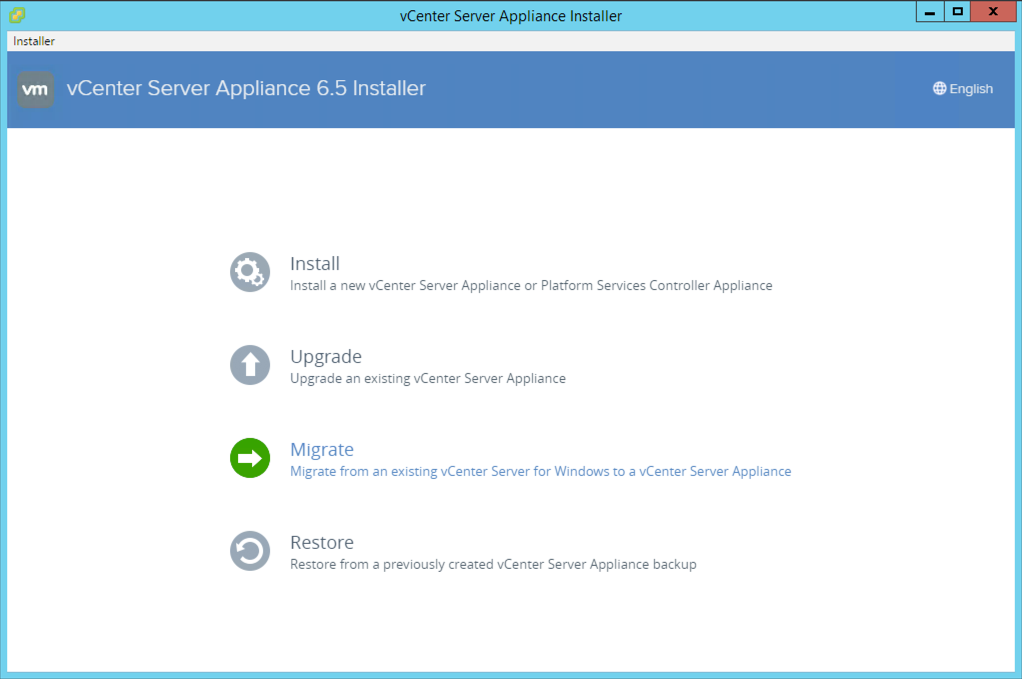Select the Upgrade heading

pyautogui.click(x=326, y=356)
